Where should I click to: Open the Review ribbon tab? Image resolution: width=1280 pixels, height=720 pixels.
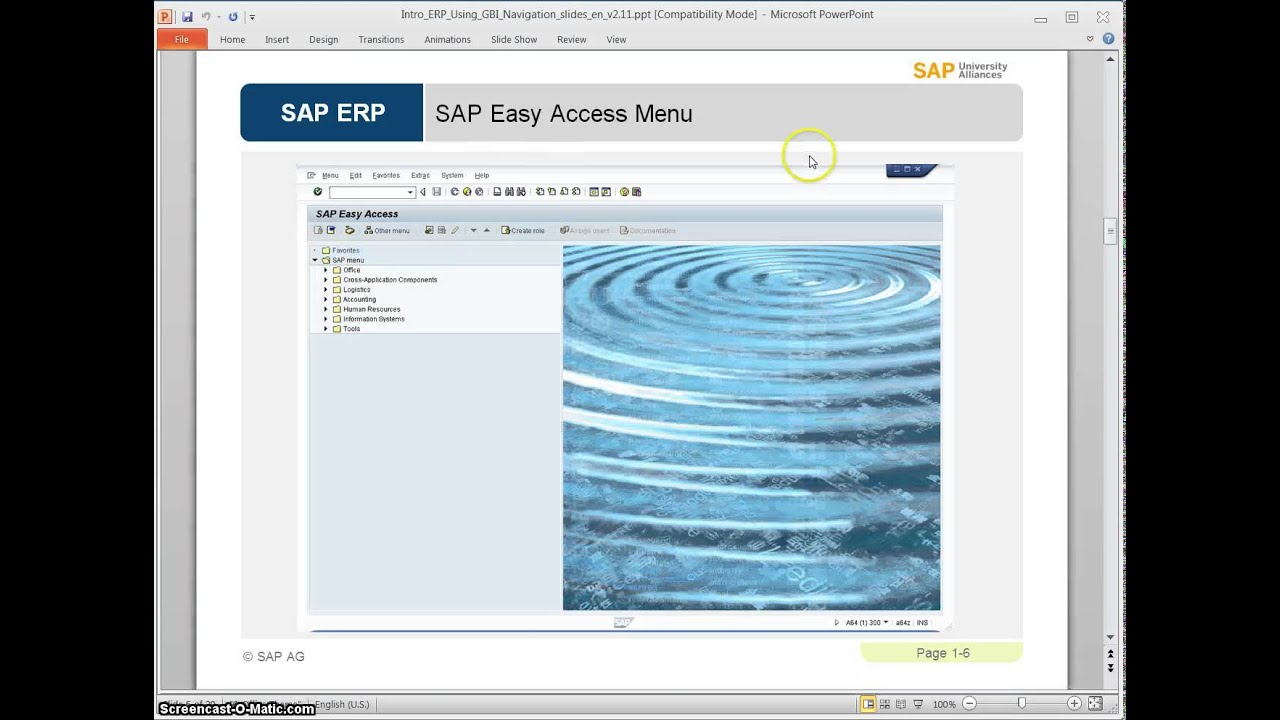point(572,39)
